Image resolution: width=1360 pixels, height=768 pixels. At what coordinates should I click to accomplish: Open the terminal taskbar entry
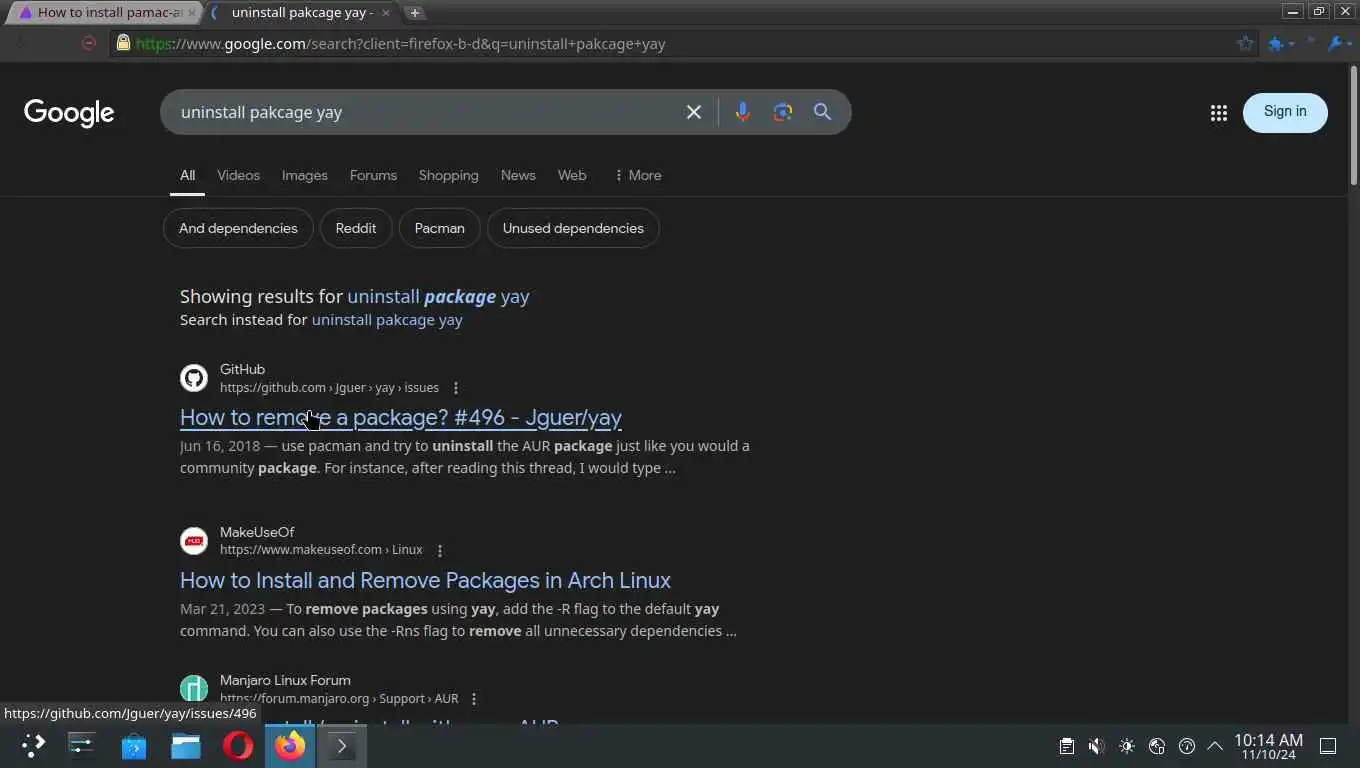342,745
